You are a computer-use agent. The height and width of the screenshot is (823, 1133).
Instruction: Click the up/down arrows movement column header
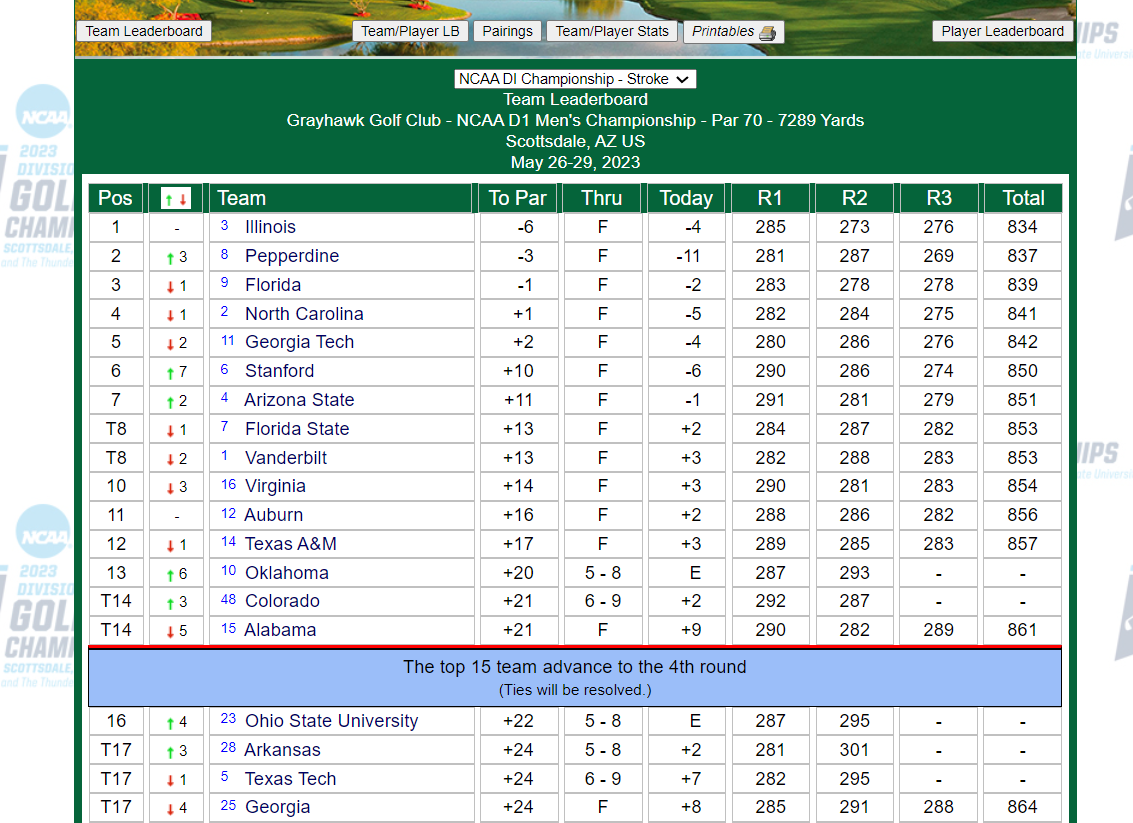coord(176,198)
